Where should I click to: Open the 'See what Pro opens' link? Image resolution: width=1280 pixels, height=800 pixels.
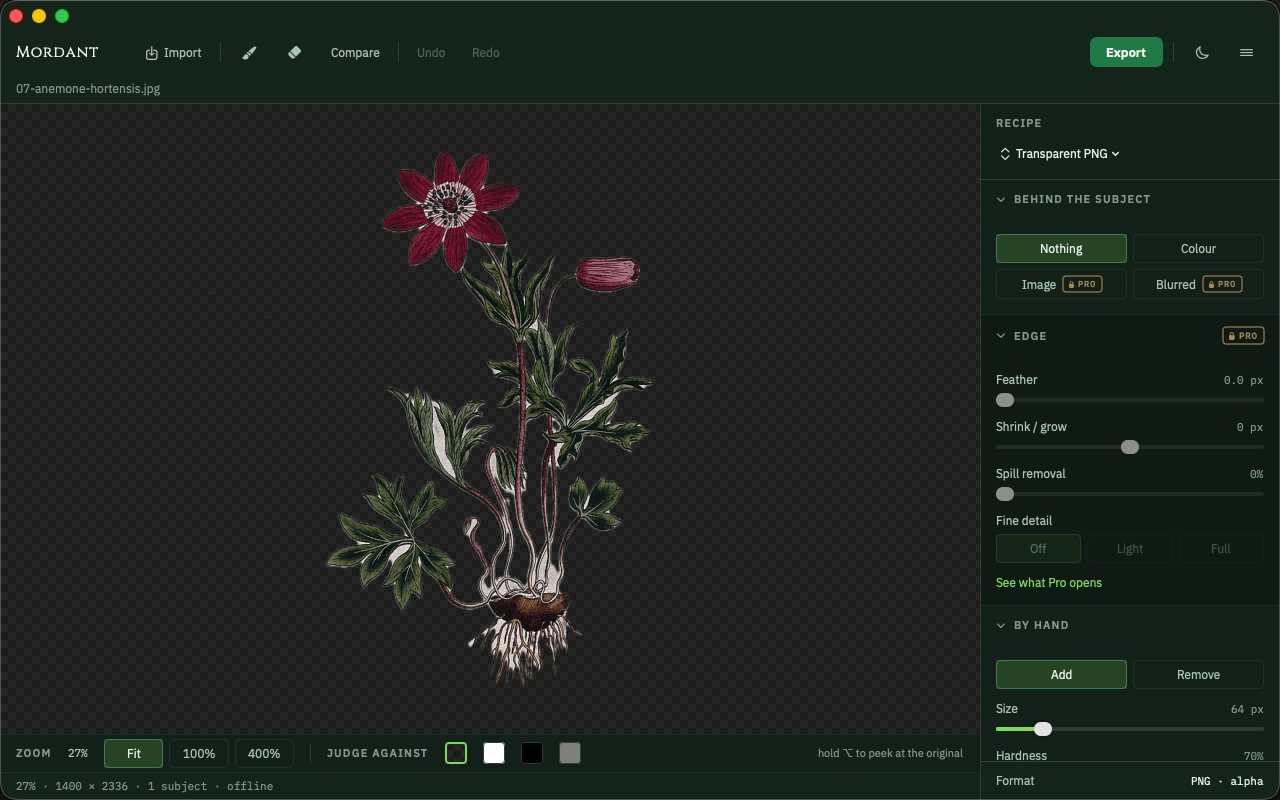coord(1049,583)
